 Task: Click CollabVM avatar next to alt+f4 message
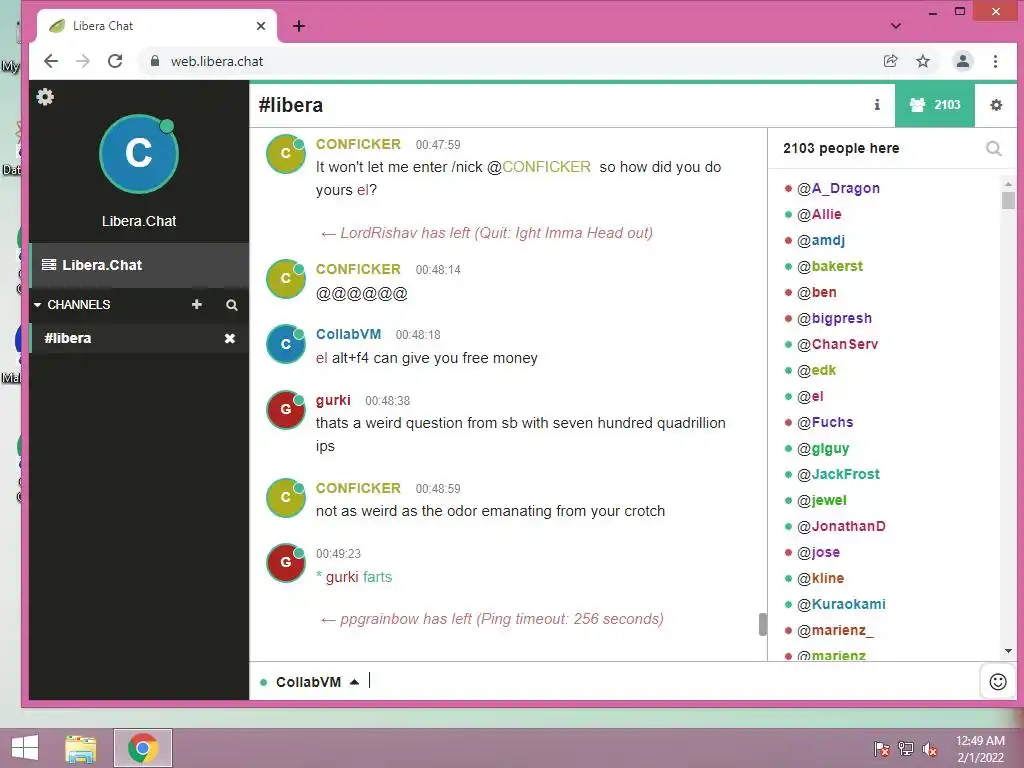[285, 344]
